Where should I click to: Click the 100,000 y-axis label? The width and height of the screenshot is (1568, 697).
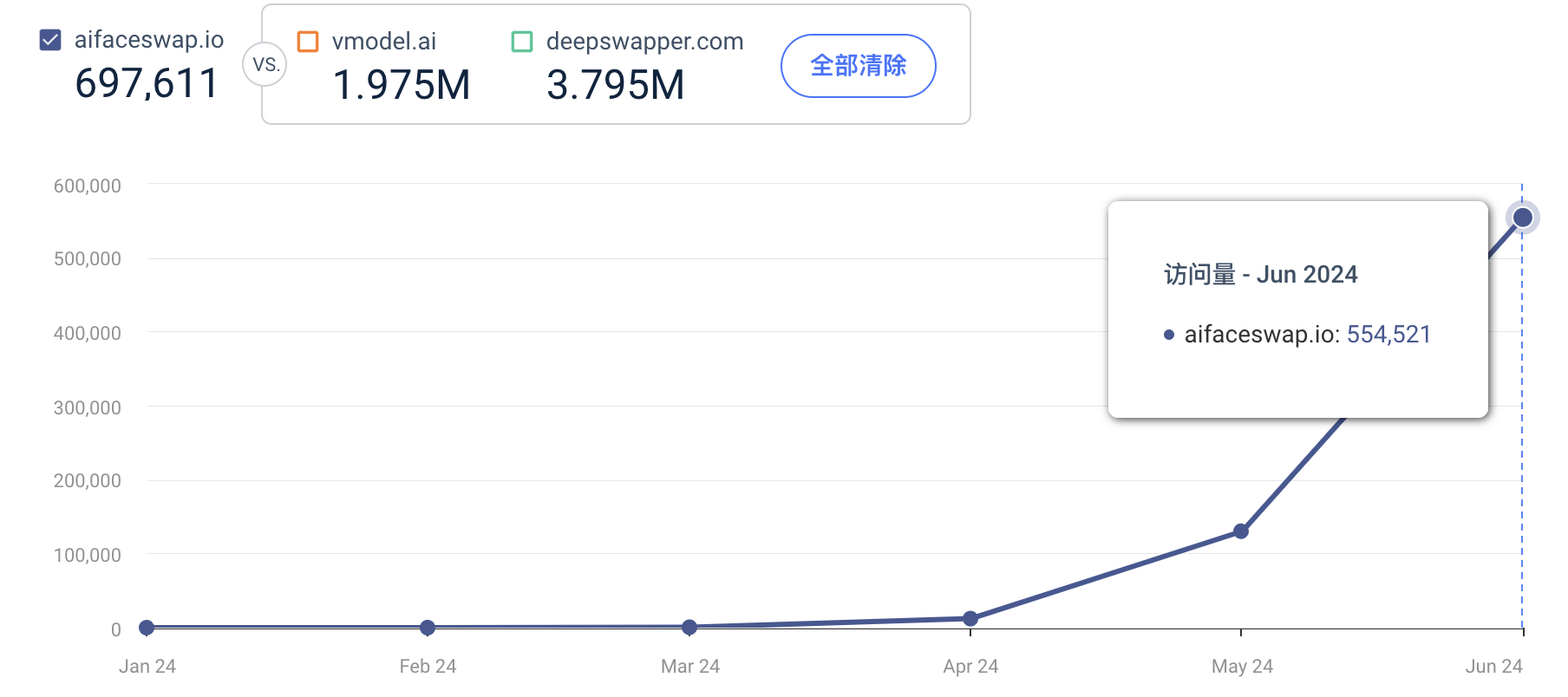coord(88,555)
